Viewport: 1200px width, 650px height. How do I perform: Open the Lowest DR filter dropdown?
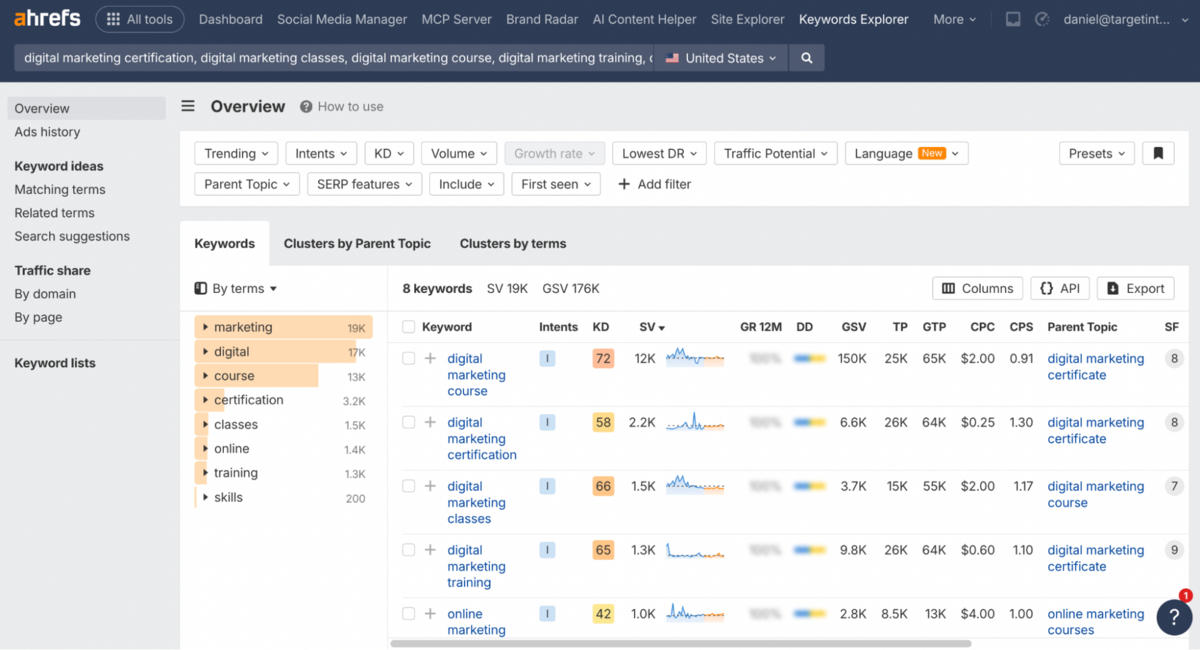click(659, 153)
